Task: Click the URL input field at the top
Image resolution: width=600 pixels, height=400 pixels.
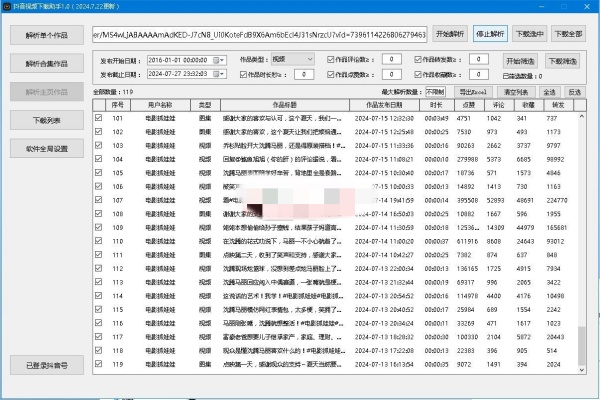Action: pos(258,34)
